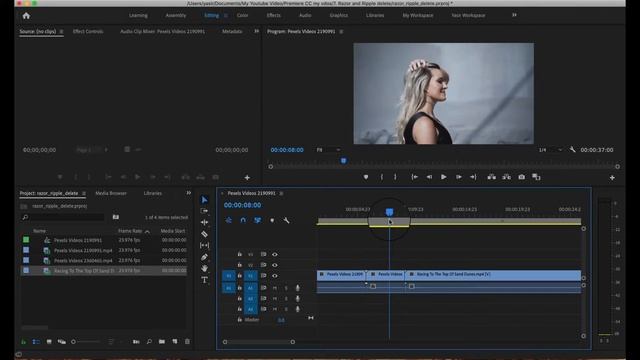Image resolution: width=640 pixels, height=360 pixels.
Task: Click Comparison View icon
Action: pyautogui.click(x=536, y=177)
